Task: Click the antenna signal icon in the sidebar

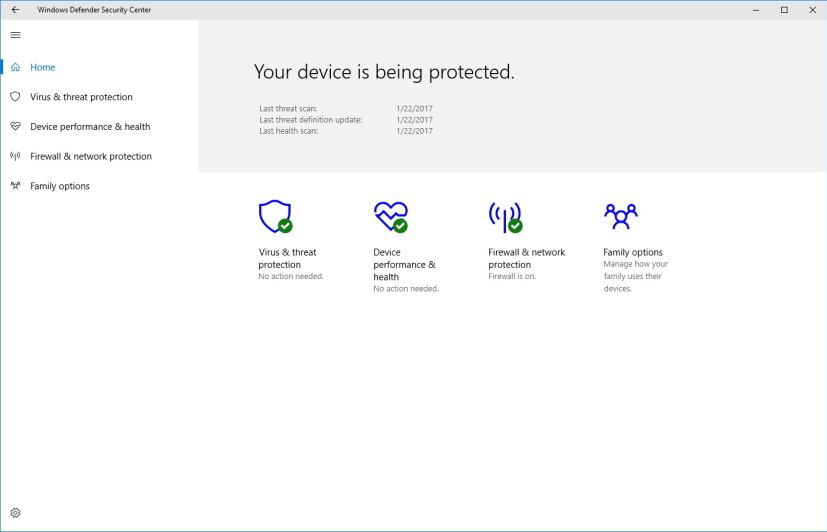Action: (15, 156)
